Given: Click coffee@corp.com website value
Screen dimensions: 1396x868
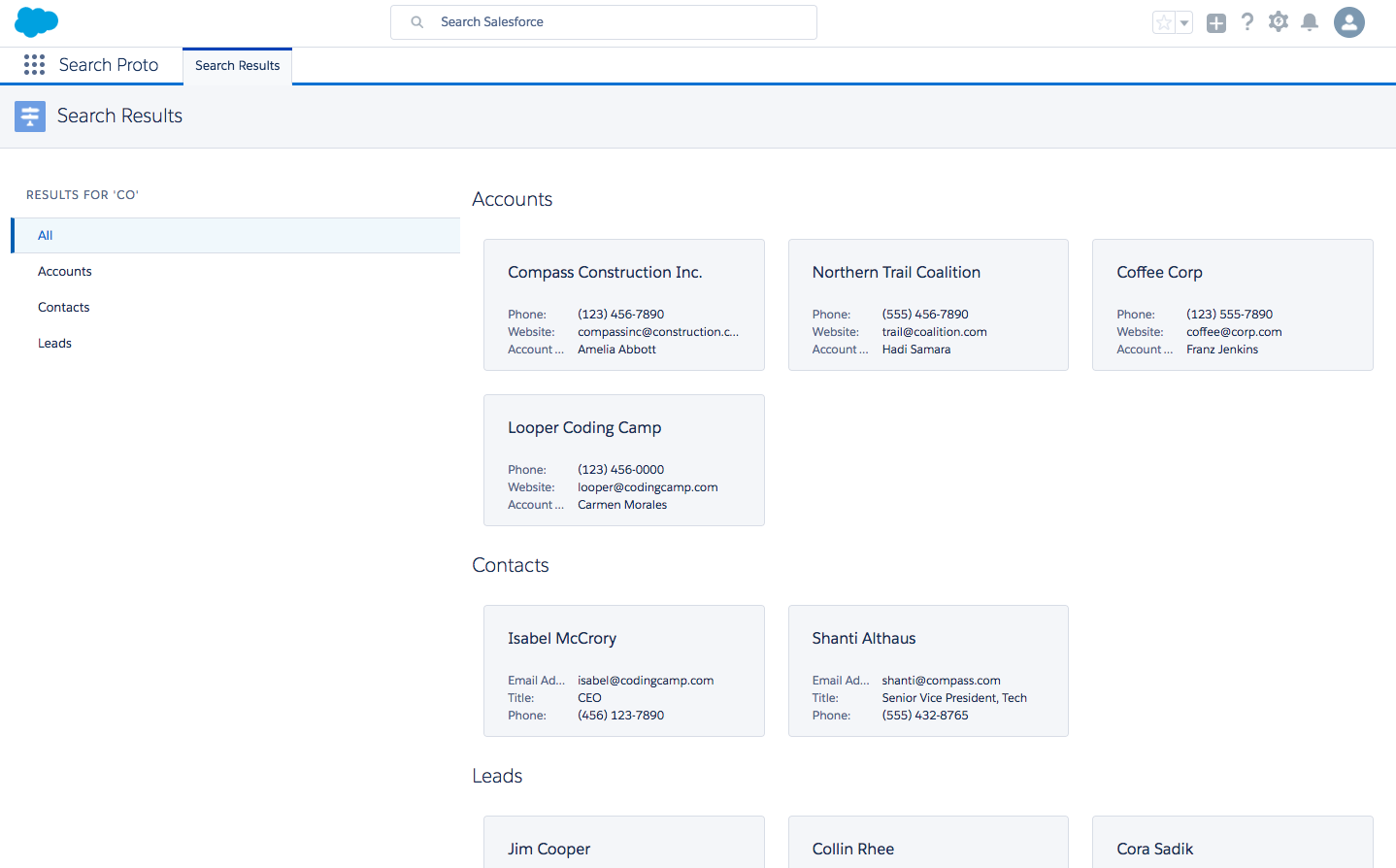Looking at the screenshot, I should [x=1234, y=332].
